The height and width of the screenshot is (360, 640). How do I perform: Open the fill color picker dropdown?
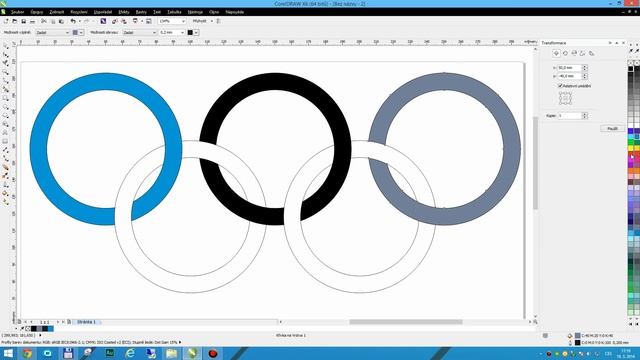coord(81,32)
